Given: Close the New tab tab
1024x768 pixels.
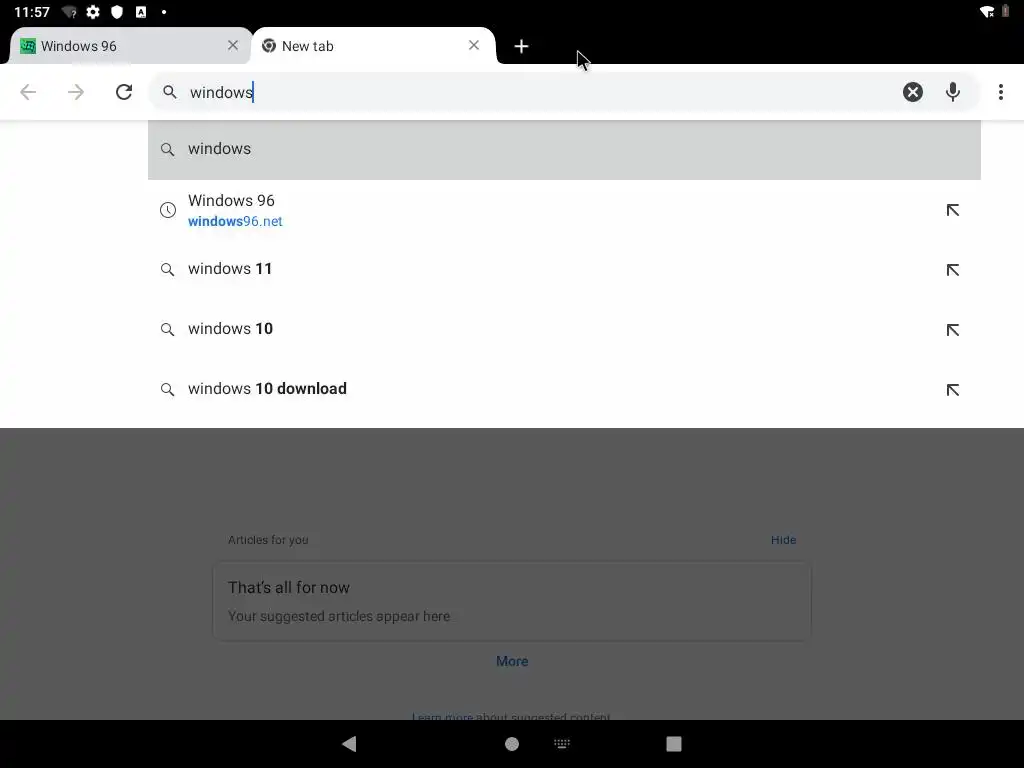Looking at the screenshot, I should 473,45.
